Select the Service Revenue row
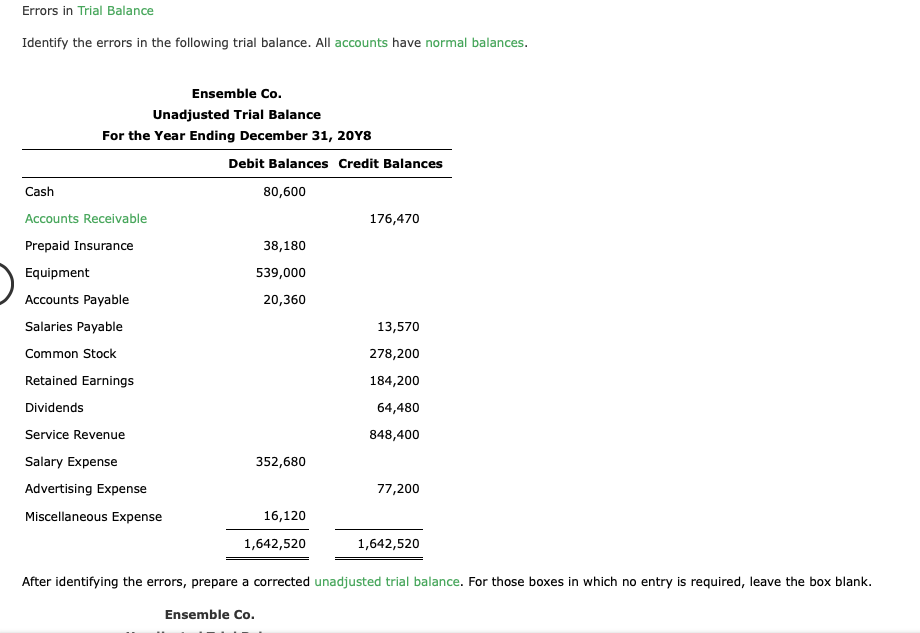Image resolution: width=920 pixels, height=633 pixels. pos(75,434)
